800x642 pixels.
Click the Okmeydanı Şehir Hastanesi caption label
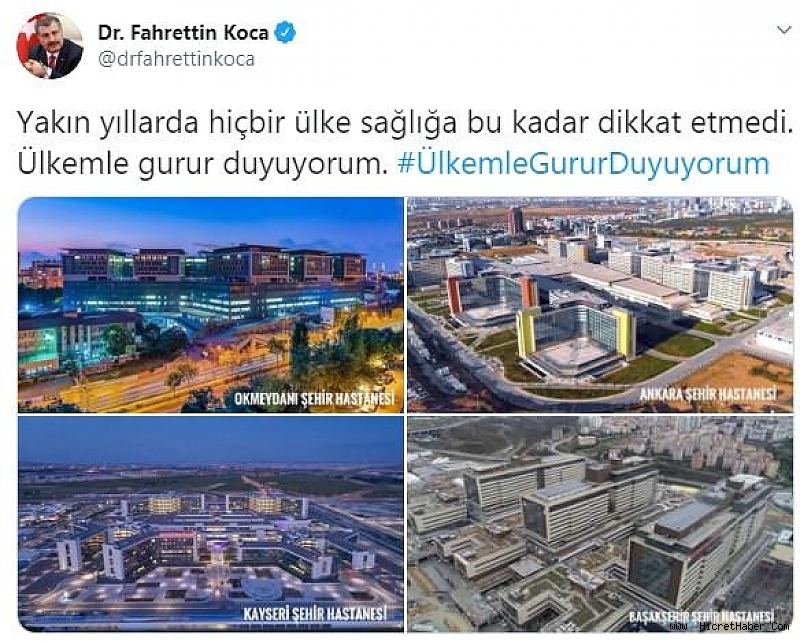(314, 398)
